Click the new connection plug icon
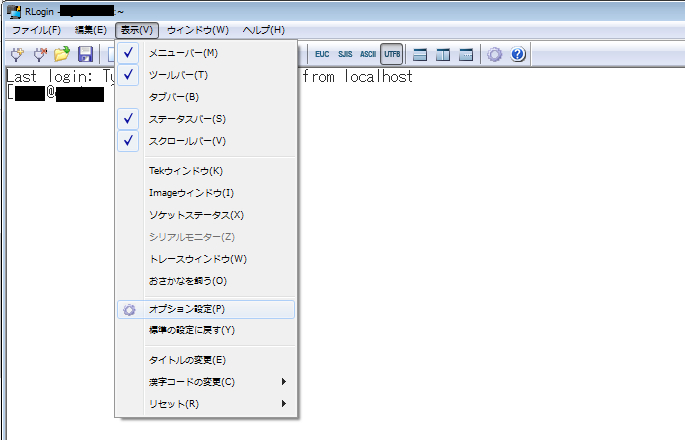This screenshot has height=440, width=685. click(17, 54)
